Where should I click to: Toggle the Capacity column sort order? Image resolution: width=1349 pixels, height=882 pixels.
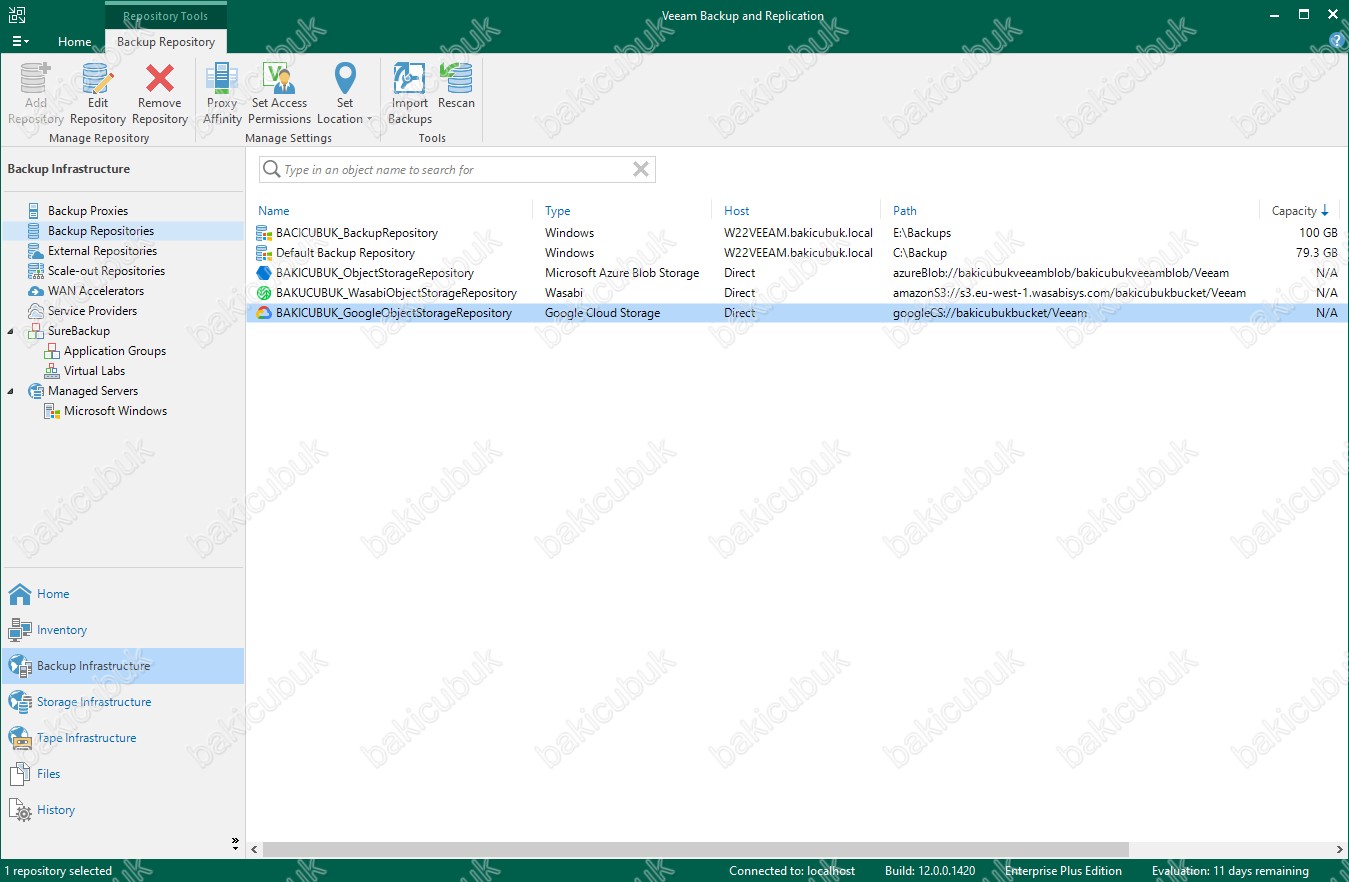1300,211
